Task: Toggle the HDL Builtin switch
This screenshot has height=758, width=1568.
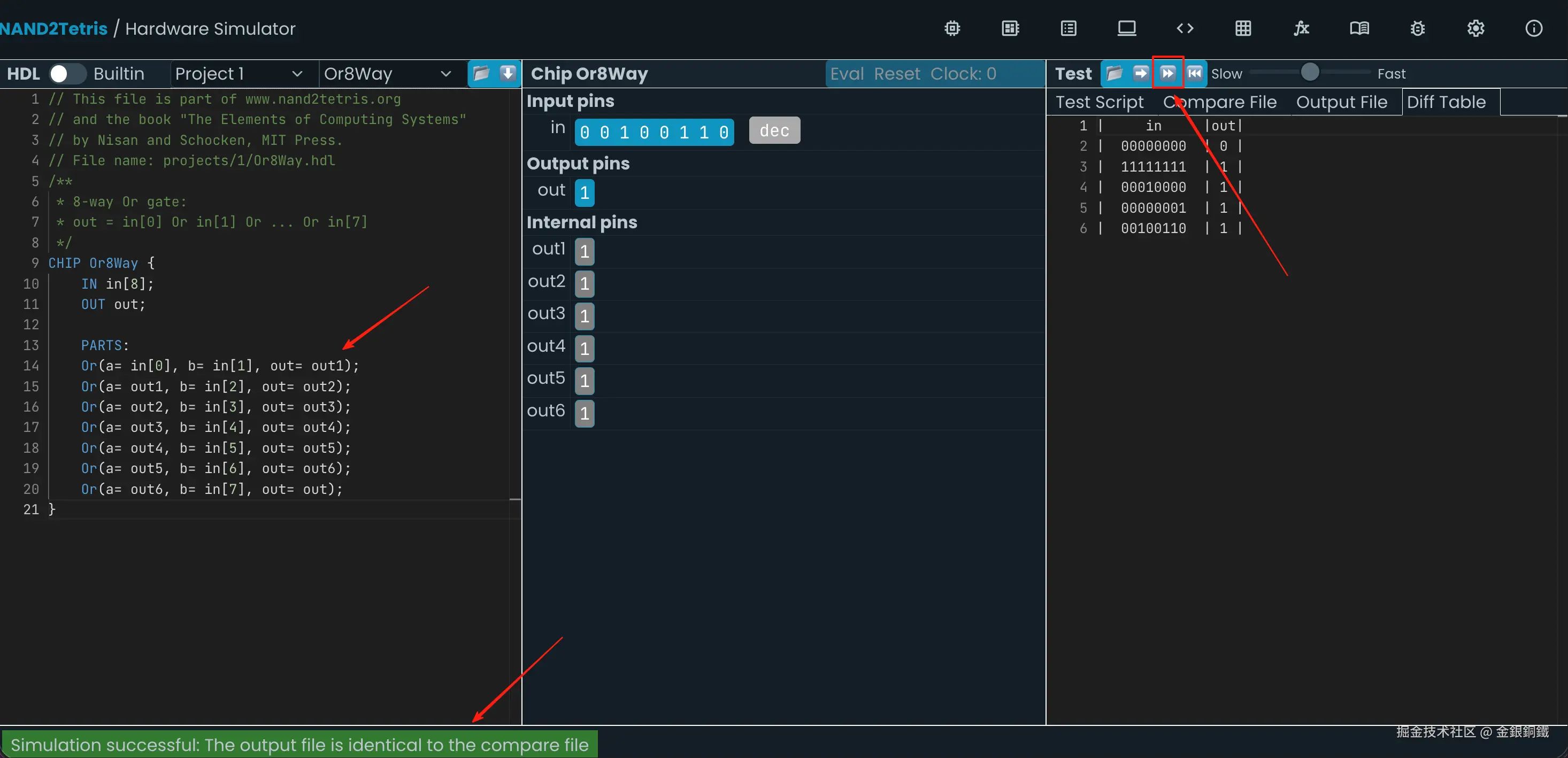Action: coord(67,74)
